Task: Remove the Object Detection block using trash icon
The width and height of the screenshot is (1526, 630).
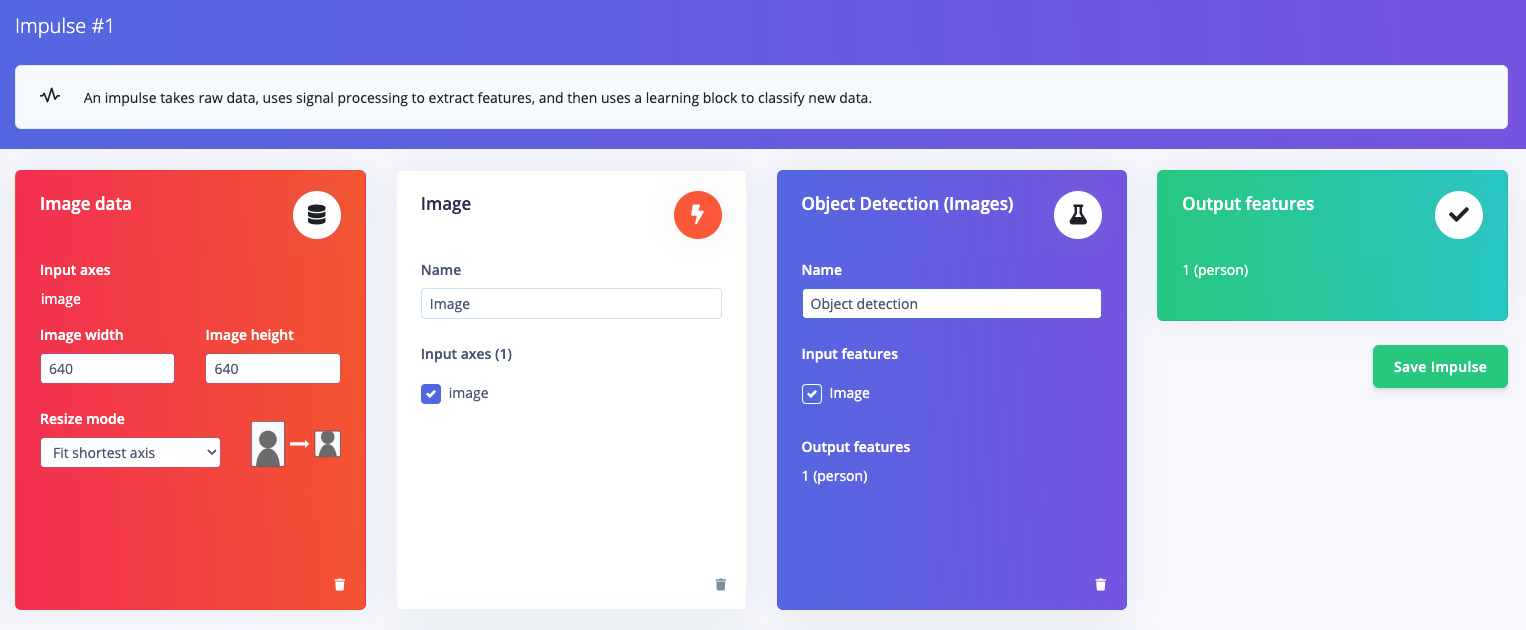Action: pyautogui.click(x=1101, y=584)
